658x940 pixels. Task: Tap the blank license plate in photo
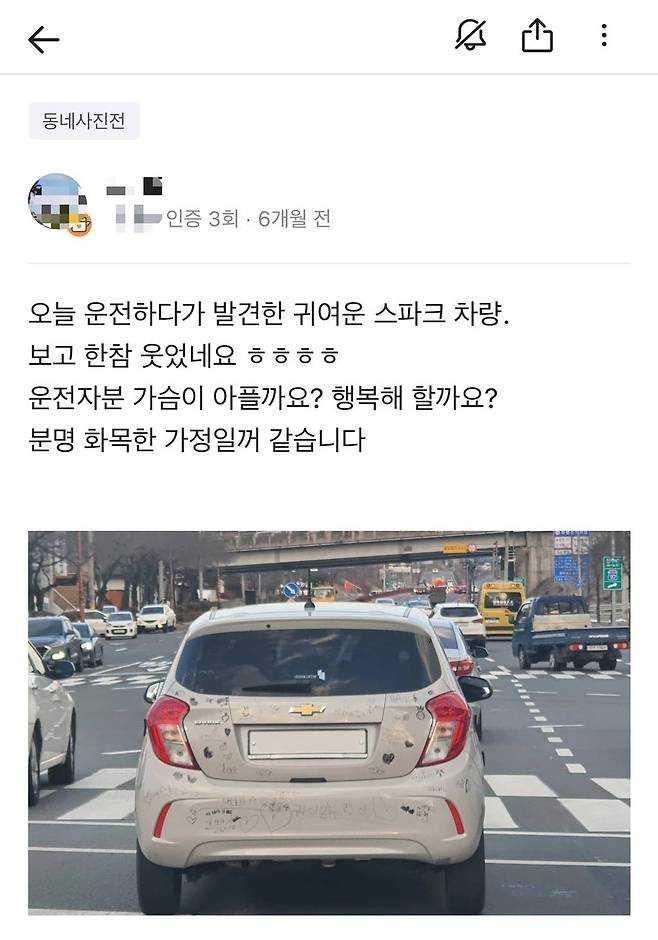click(x=307, y=742)
